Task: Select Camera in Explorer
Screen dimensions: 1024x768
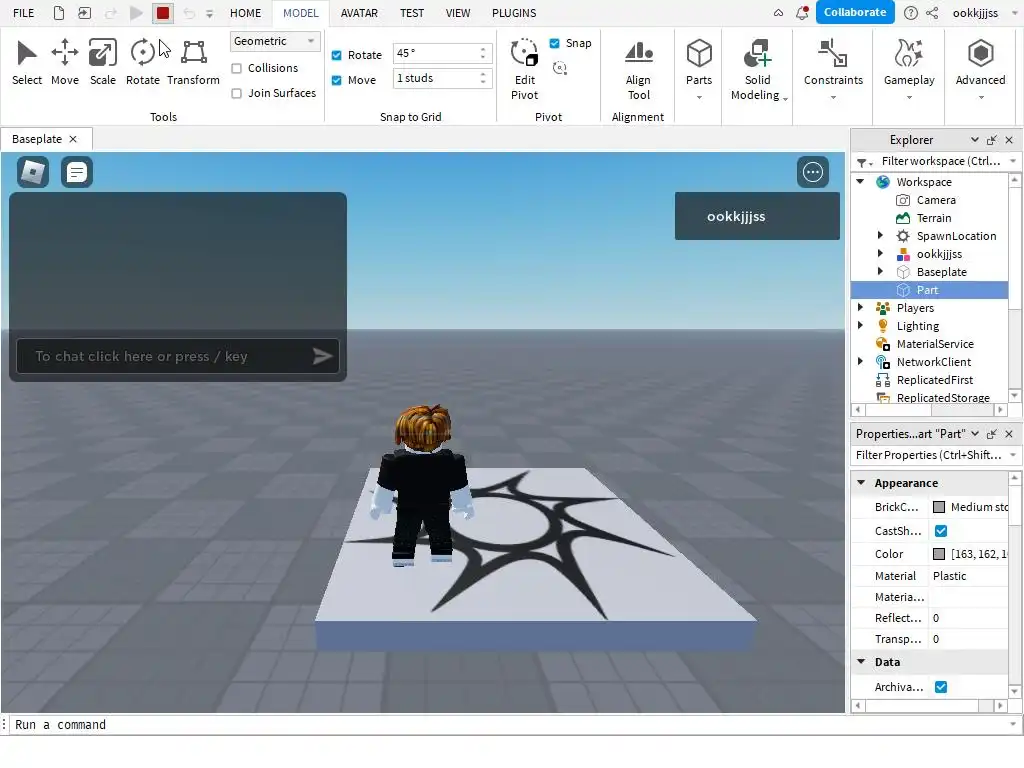Action: (x=935, y=200)
